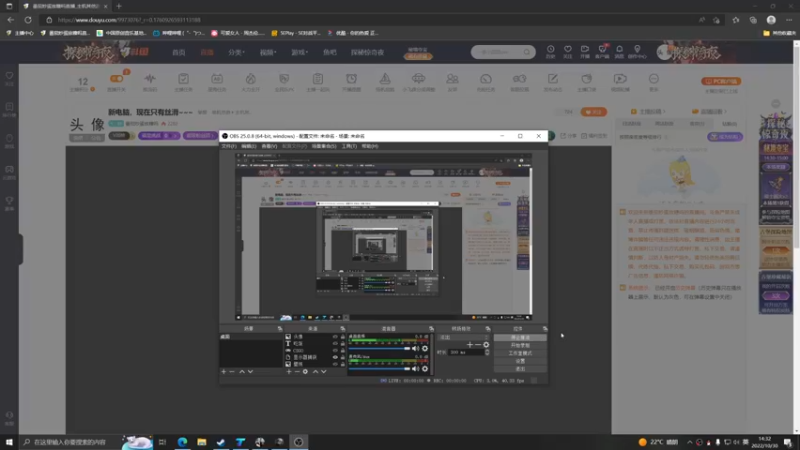Screen dimensions: 800x450
Task: Toggle visibility of 壁纸 source
Action: point(335,364)
